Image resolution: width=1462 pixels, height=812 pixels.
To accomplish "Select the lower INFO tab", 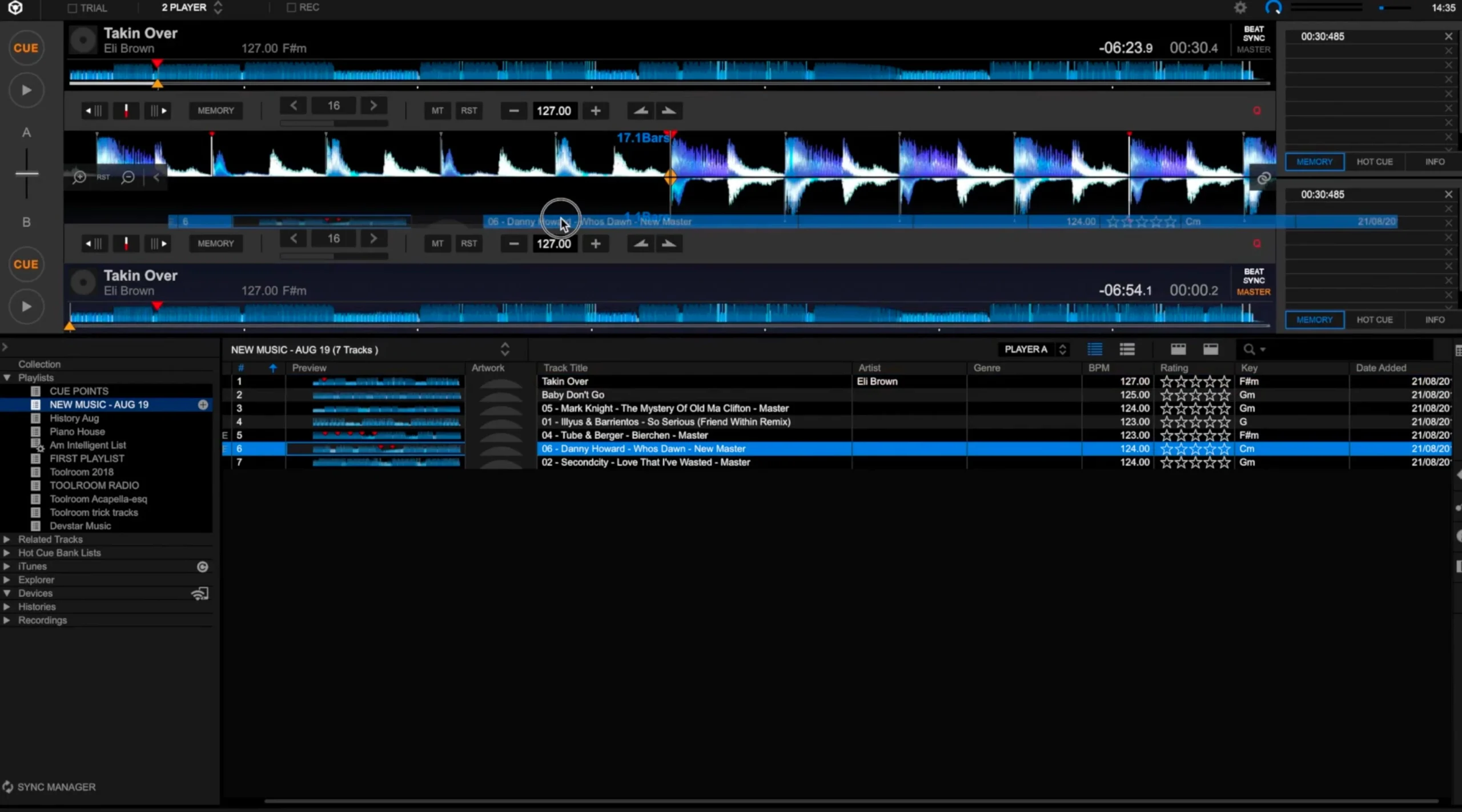I will [x=1434, y=320].
